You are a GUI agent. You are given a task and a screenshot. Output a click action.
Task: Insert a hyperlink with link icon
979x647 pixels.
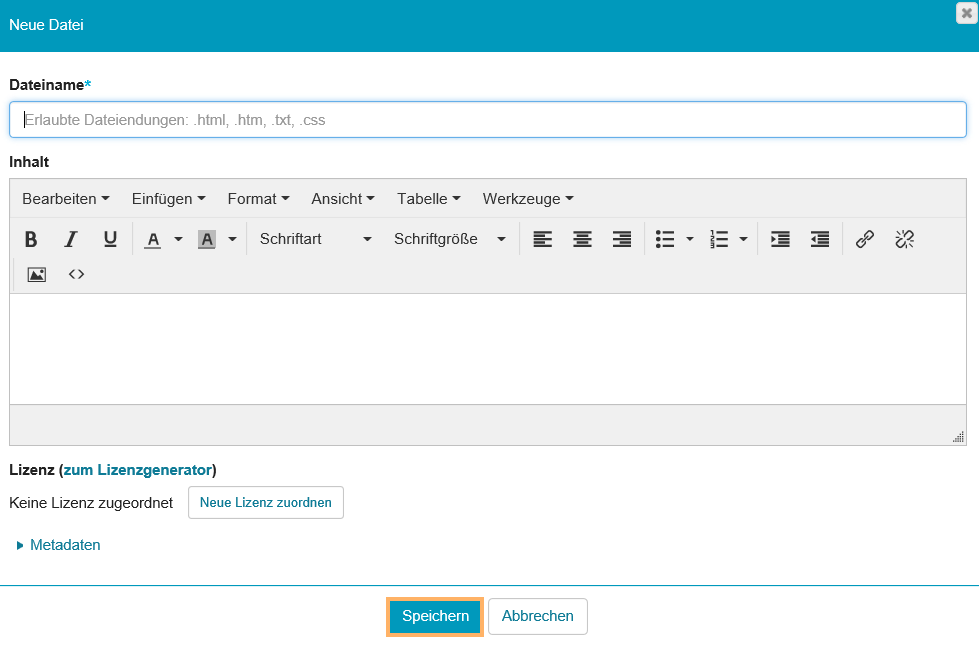tap(865, 239)
